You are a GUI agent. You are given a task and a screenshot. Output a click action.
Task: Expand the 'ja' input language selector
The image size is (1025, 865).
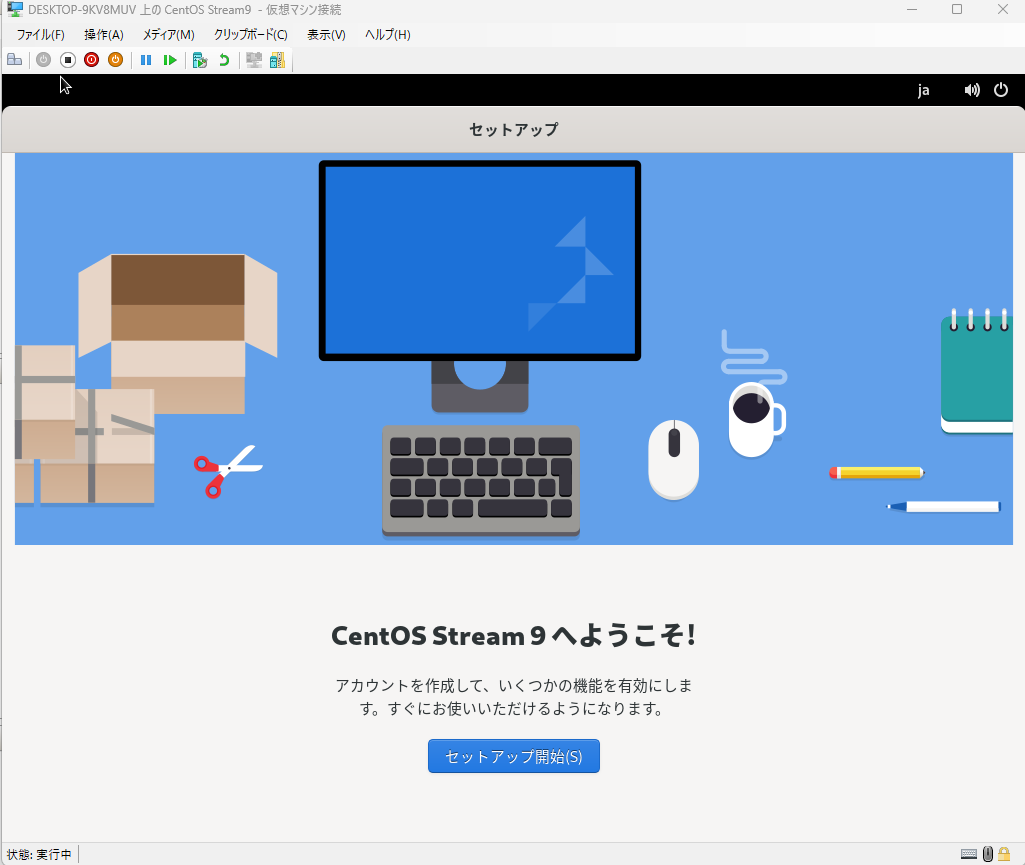pyautogui.click(x=923, y=90)
